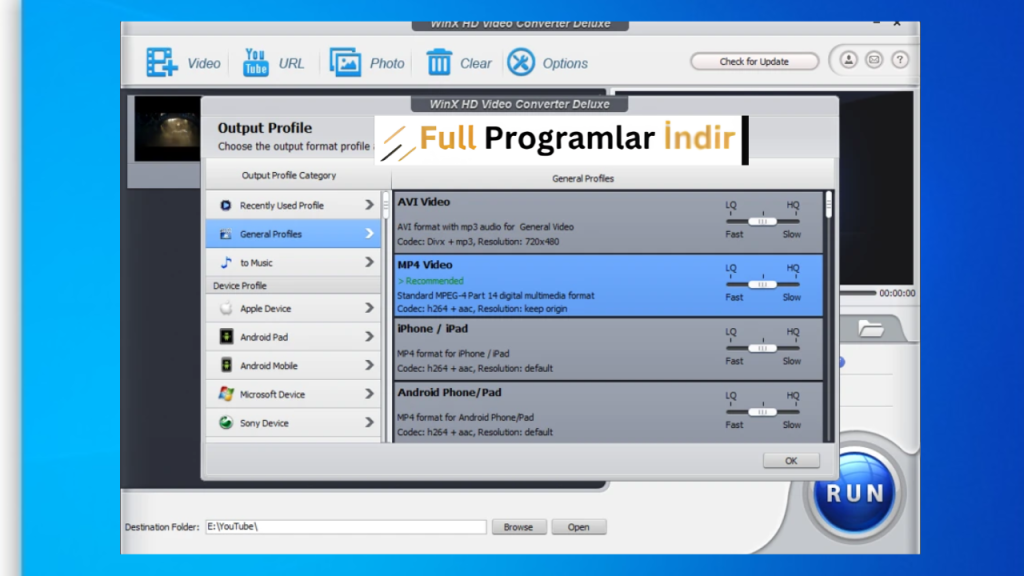Click the Android Pad icon
The height and width of the screenshot is (576, 1024).
point(226,337)
